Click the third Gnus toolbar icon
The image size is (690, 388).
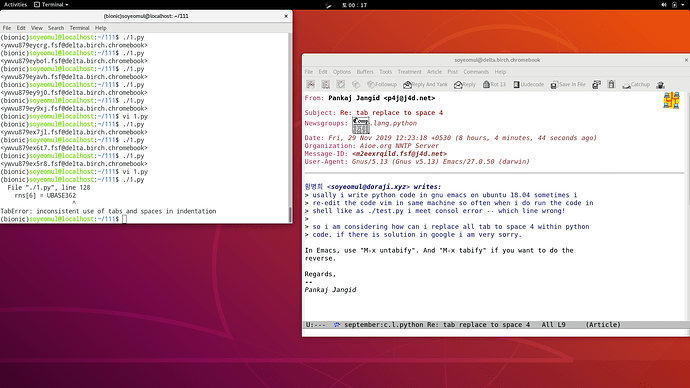coord(341,84)
